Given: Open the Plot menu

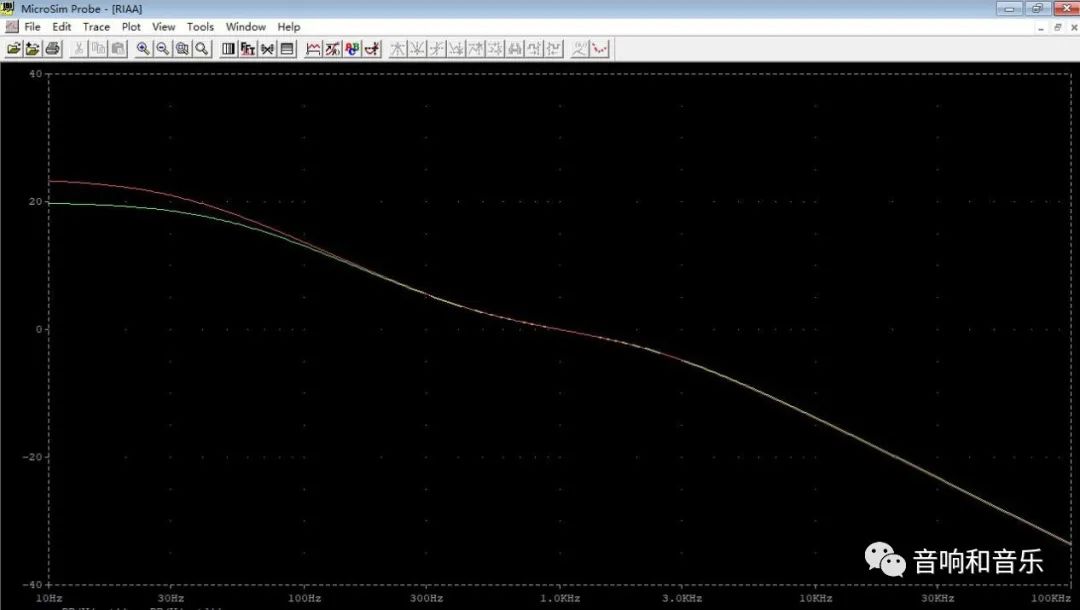Looking at the screenshot, I should pyautogui.click(x=131, y=27).
